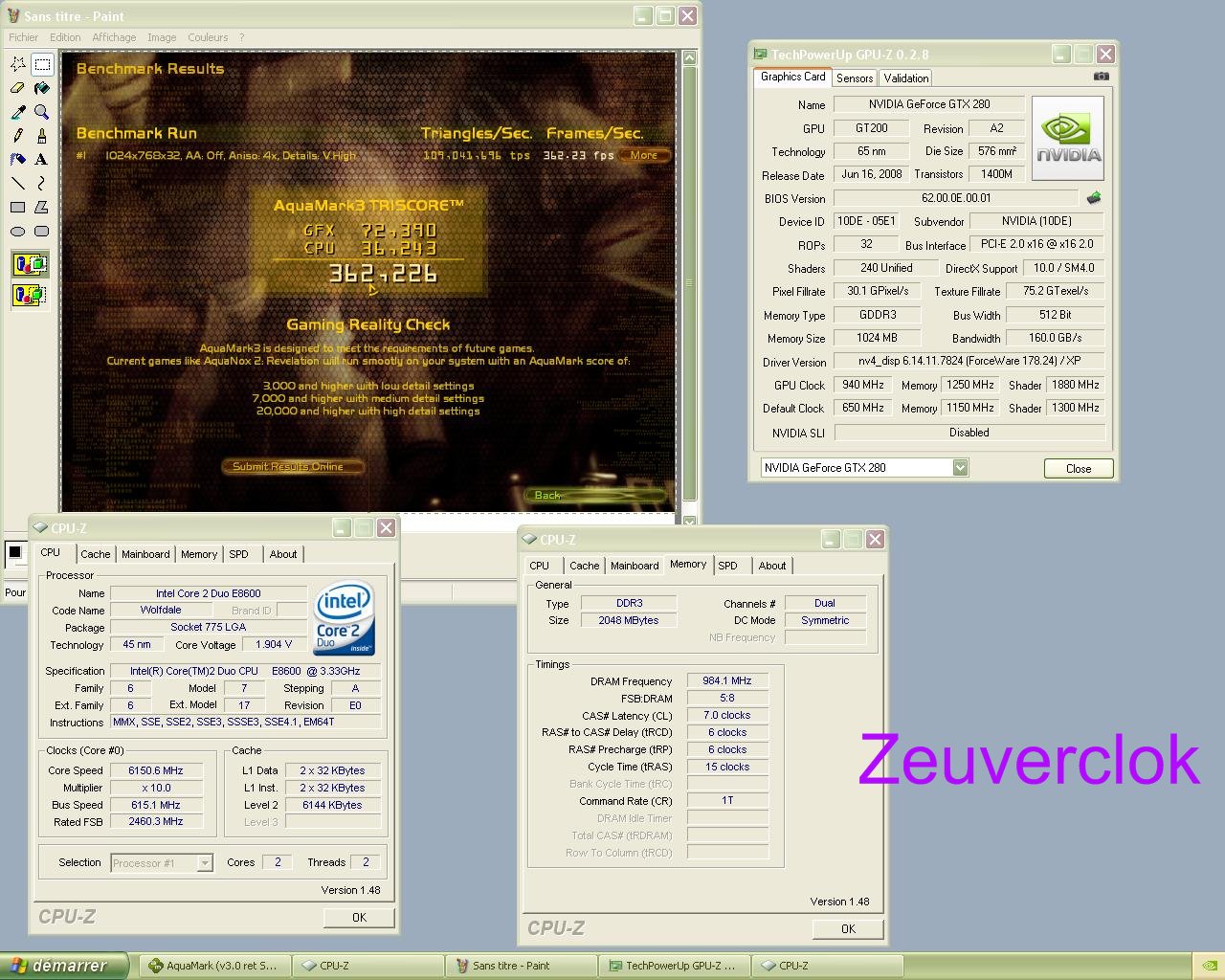Open SPD tab in right CPU-Z window
This screenshot has height=980, width=1225.
[x=728, y=566]
